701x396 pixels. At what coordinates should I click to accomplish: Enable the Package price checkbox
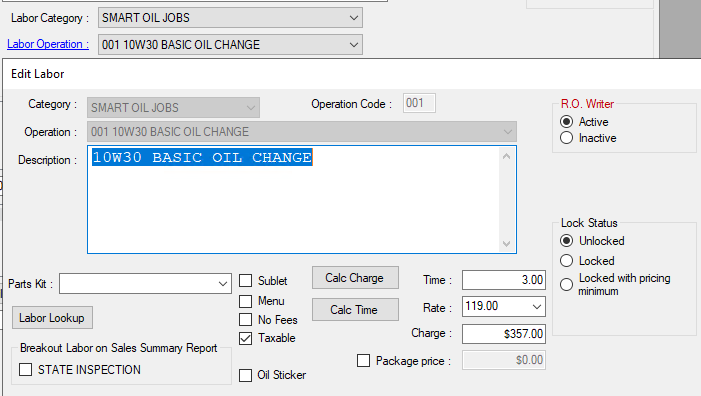coord(363,361)
